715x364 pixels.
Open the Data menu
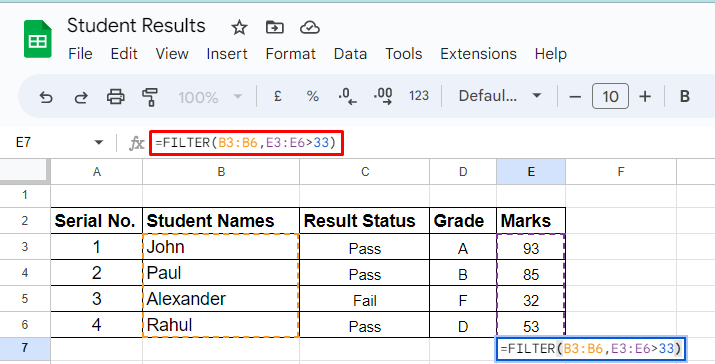click(350, 54)
